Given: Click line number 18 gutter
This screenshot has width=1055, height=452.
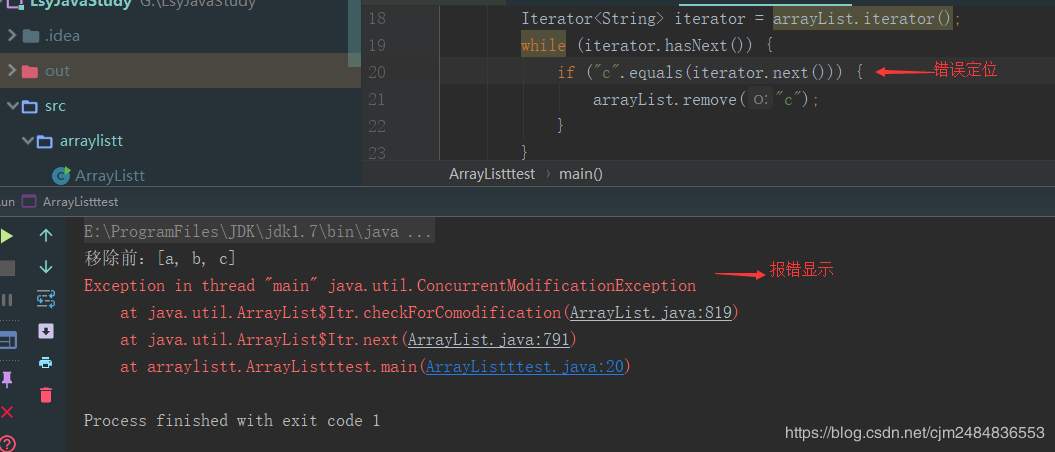Looking at the screenshot, I should click(x=377, y=18).
